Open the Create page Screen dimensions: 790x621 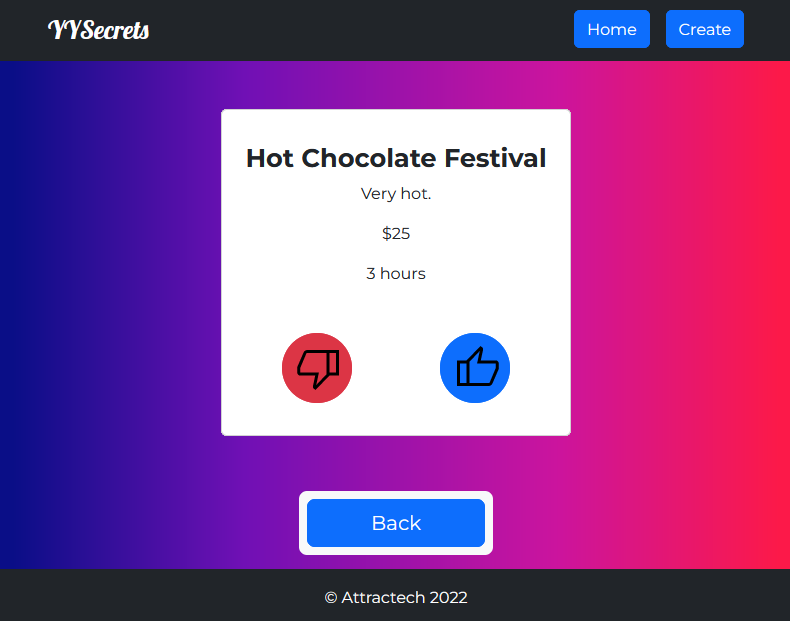[704, 29]
